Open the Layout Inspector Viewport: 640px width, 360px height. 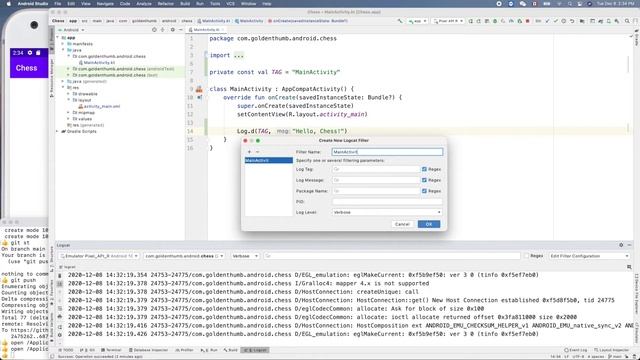611,350
